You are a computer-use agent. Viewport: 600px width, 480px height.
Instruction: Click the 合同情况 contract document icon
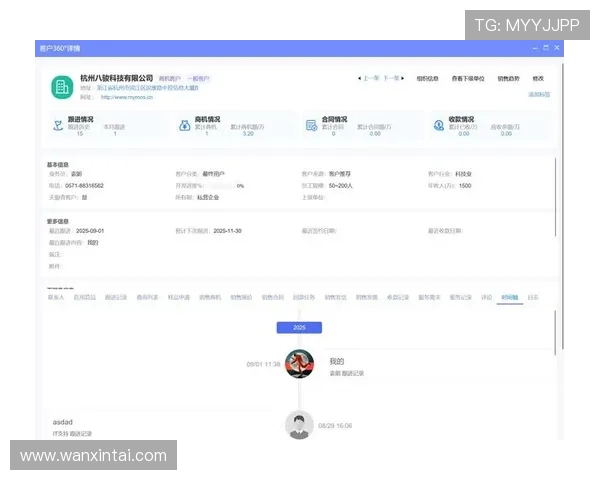point(311,125)
